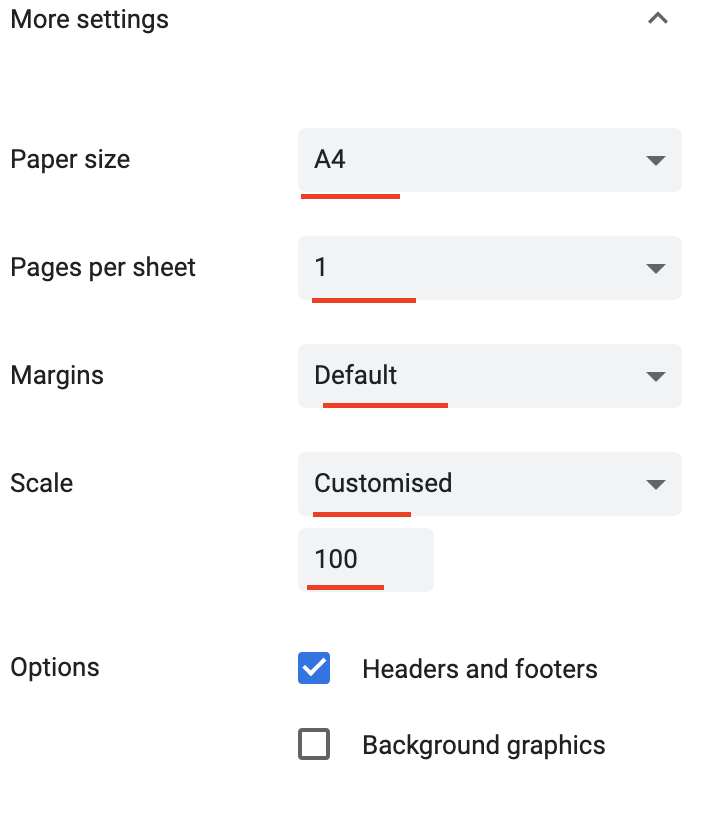
Task: Click the arrow icon beside pages value 1
Action: point(656,268)
